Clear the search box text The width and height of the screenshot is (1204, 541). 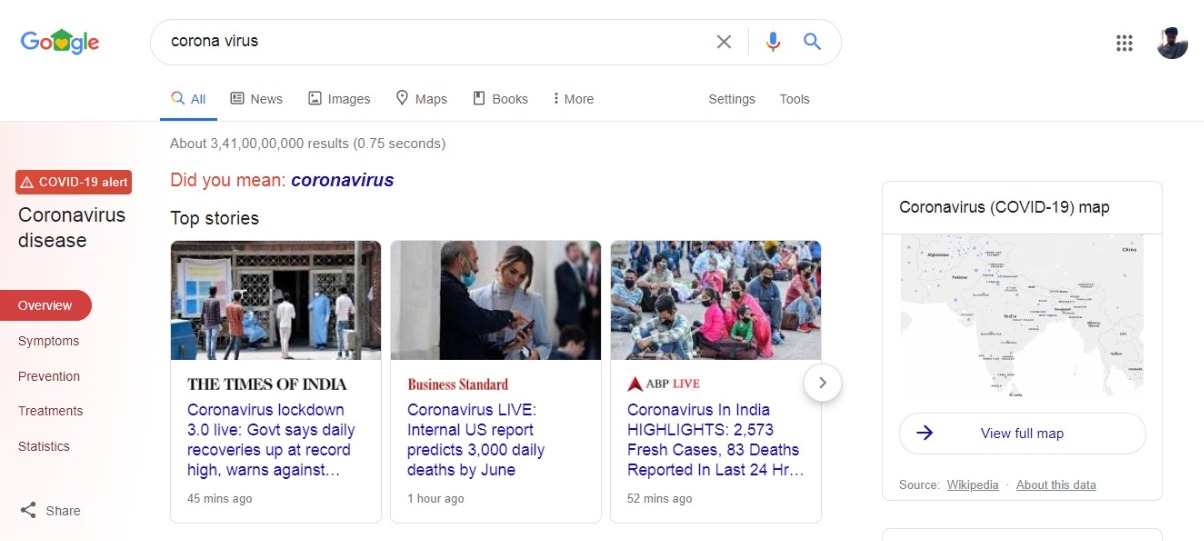tap(724, 42)
